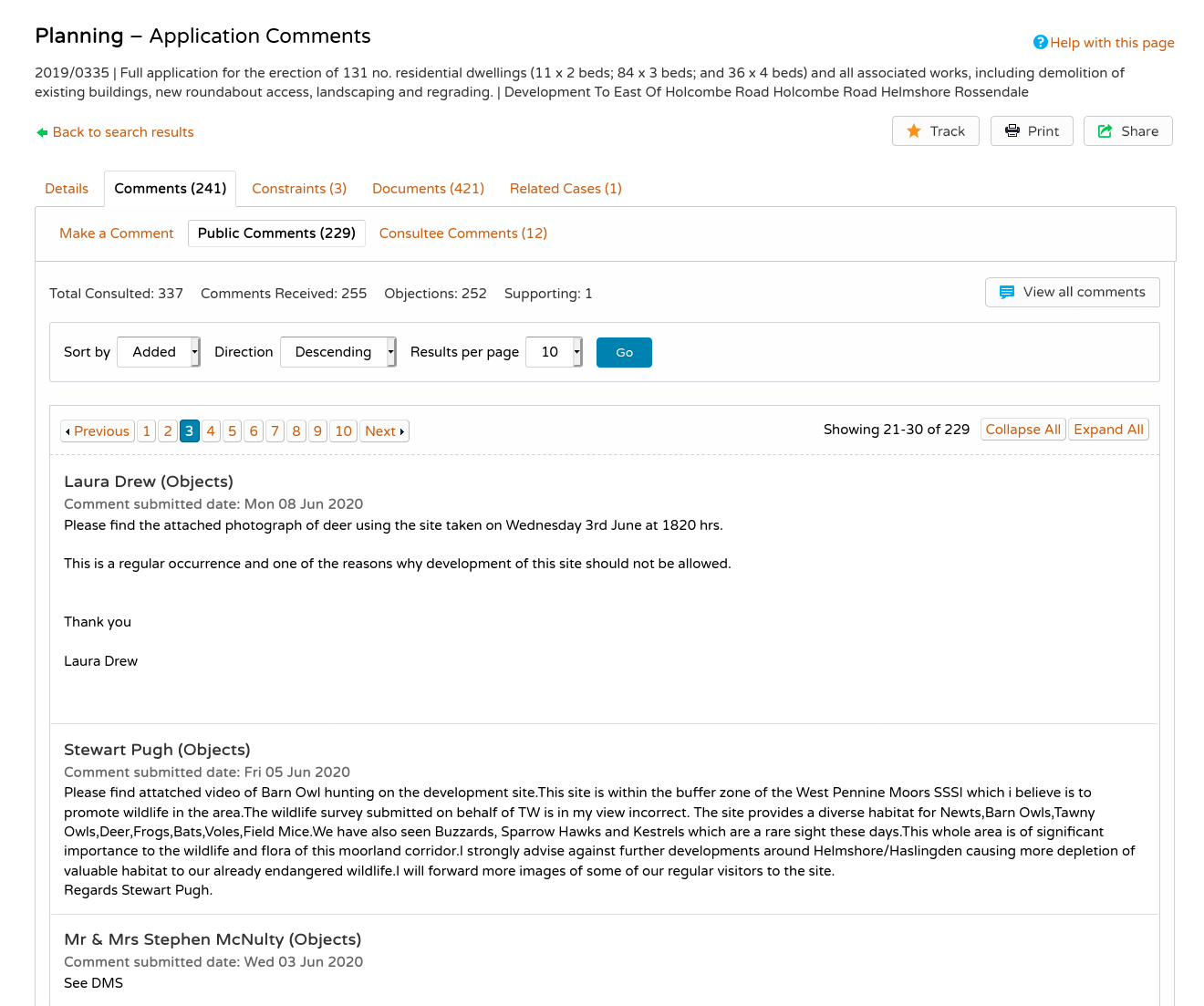This screenshot has height=1006, width=1204.
Task: Jump to comments page 10
Action: 343,431
